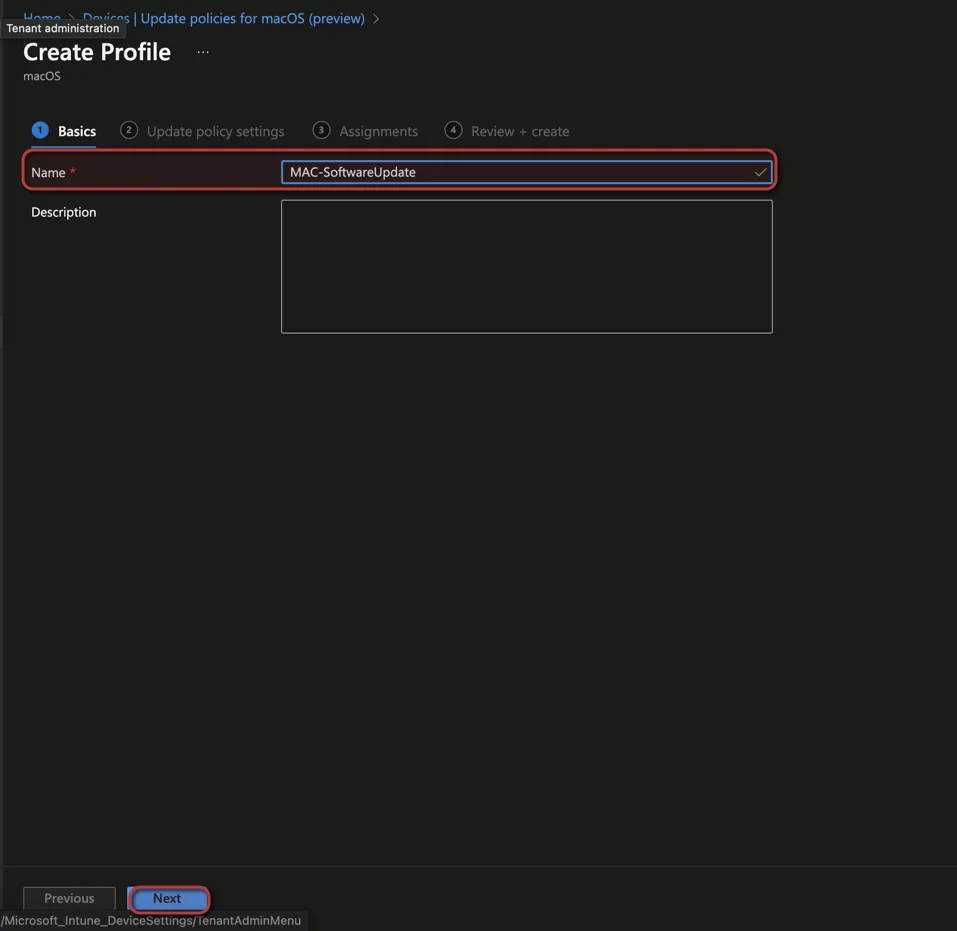This screenshot has height=931, width=957.
Task: Click the step 3 circle icon
Action: (321, 130)
